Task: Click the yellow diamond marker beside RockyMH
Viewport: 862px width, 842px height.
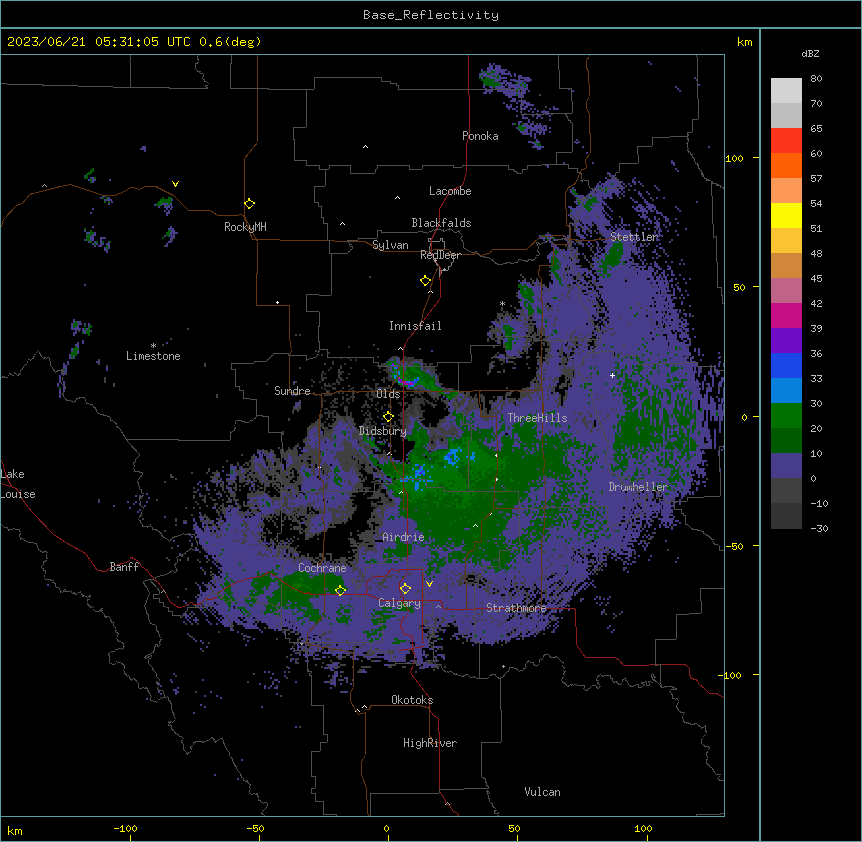Action: [x=249, y=204]
